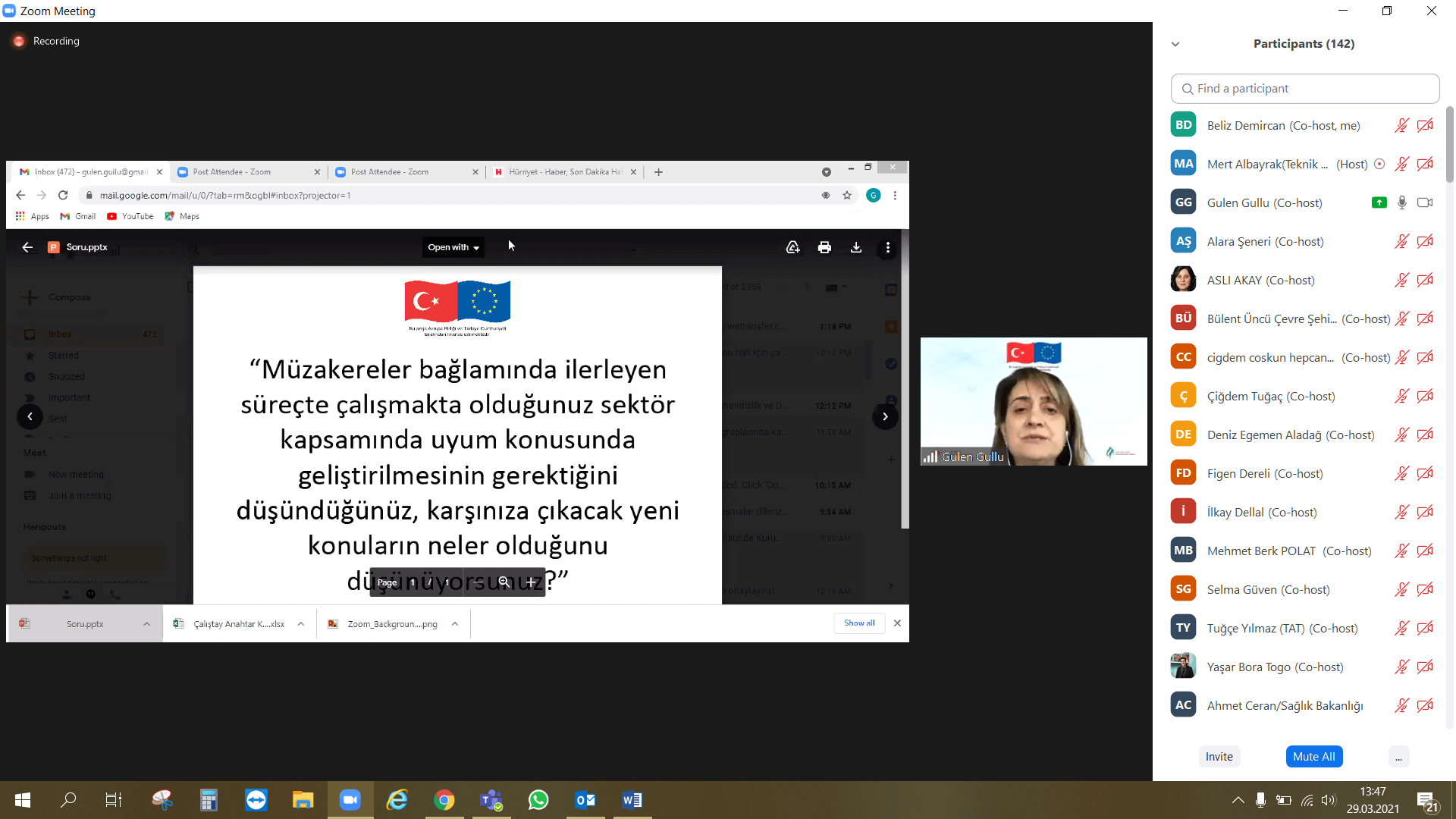
Task: Open the more options ellipsis in Participants
Action: tap(1399, 757)
